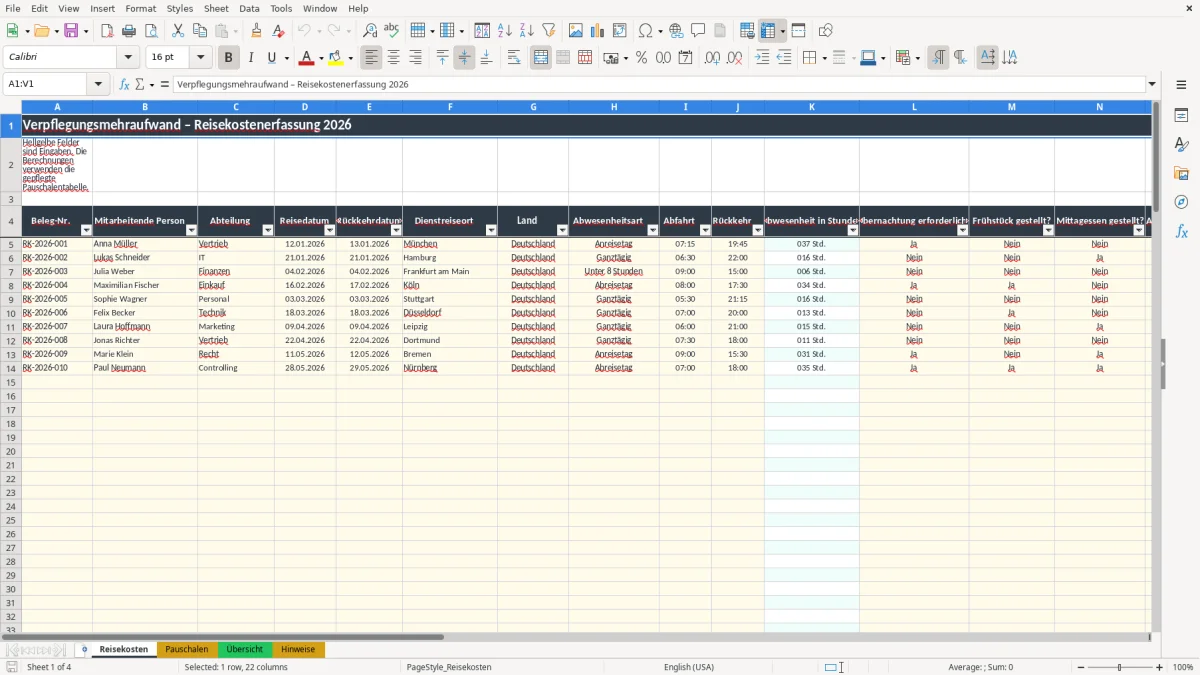This screenshot has width=1200, height=675.
Task: Click cell with Frankfurt am Main
Action: pos(450,271)
